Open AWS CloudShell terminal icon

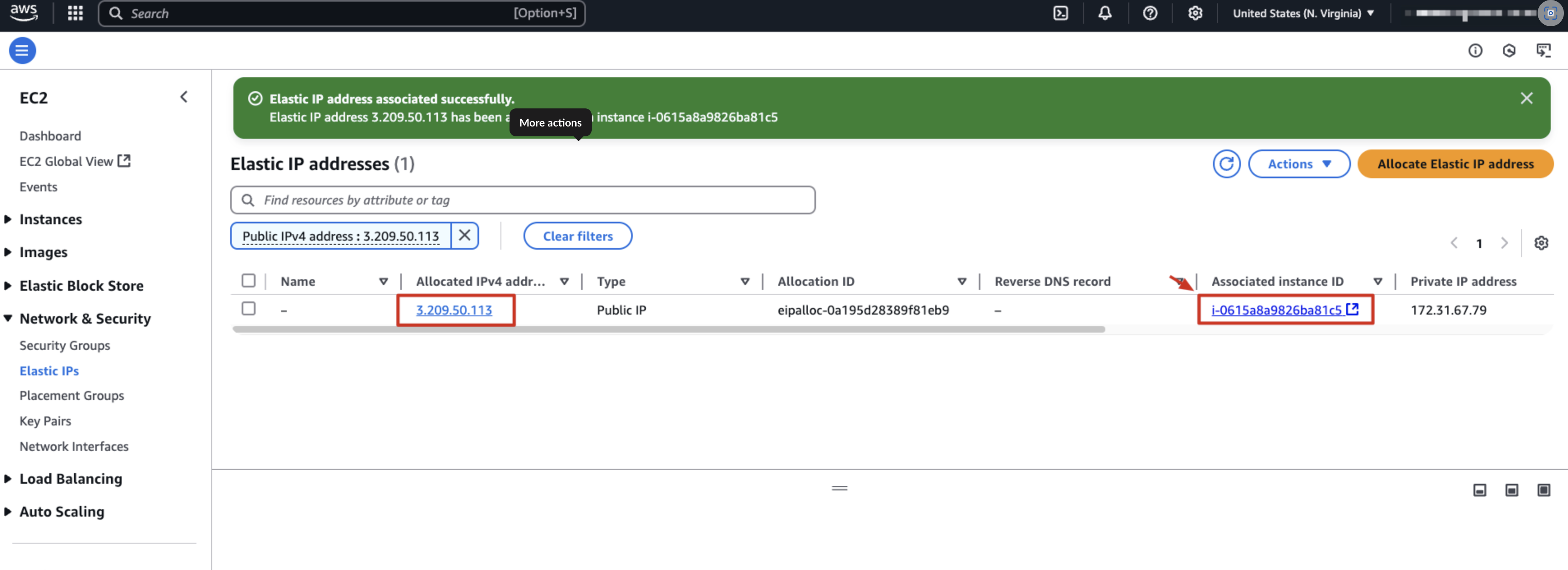(x=1061, y=14)
